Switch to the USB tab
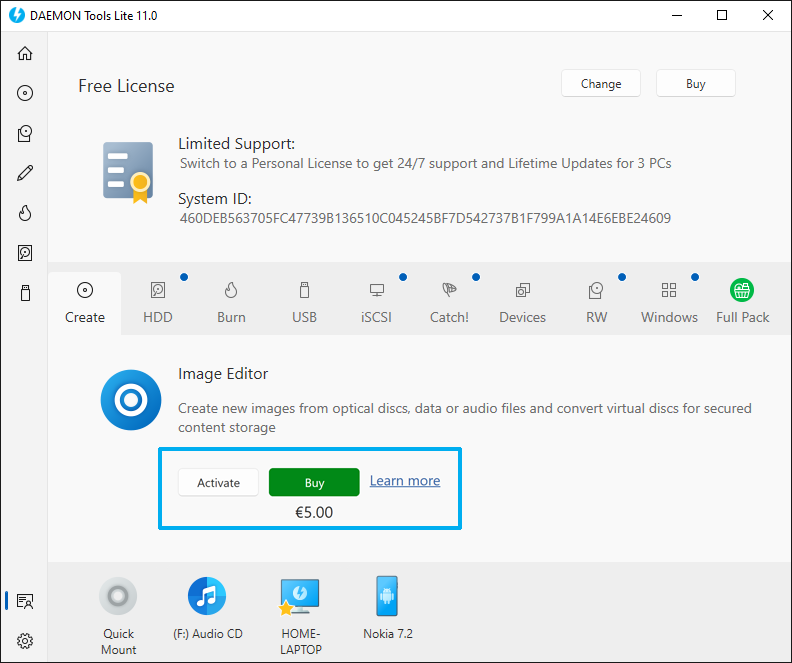 coord(304,303)
